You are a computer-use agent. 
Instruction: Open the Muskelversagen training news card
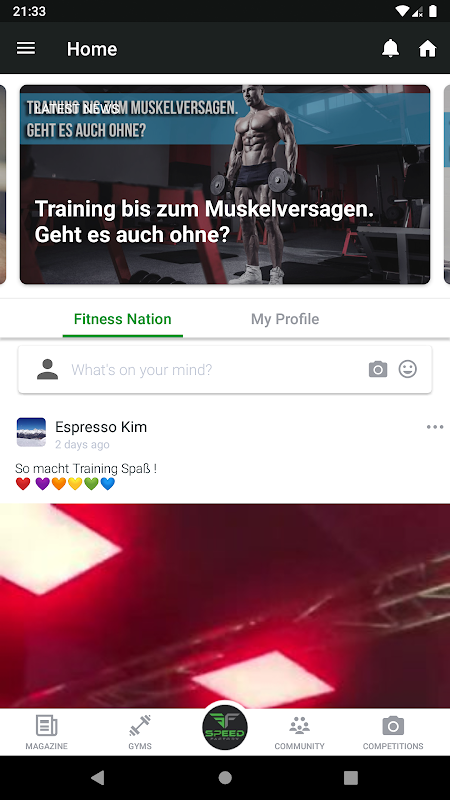point(225,184)
